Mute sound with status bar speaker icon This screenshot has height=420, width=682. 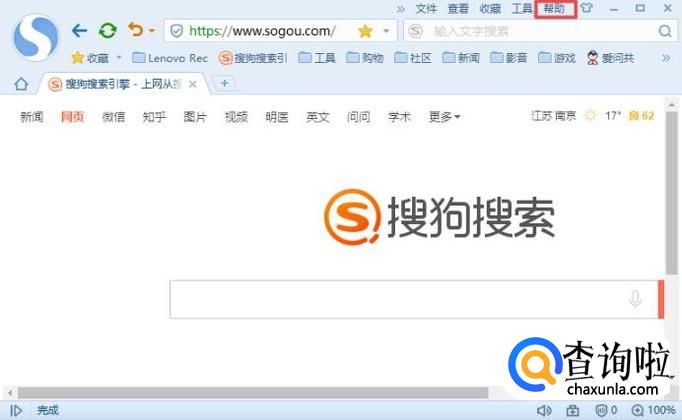(544, 410)
